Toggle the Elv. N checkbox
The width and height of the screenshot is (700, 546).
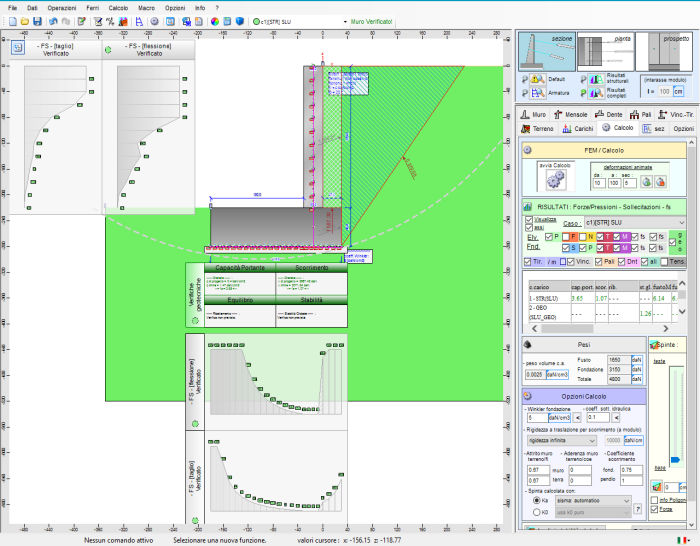583,237
